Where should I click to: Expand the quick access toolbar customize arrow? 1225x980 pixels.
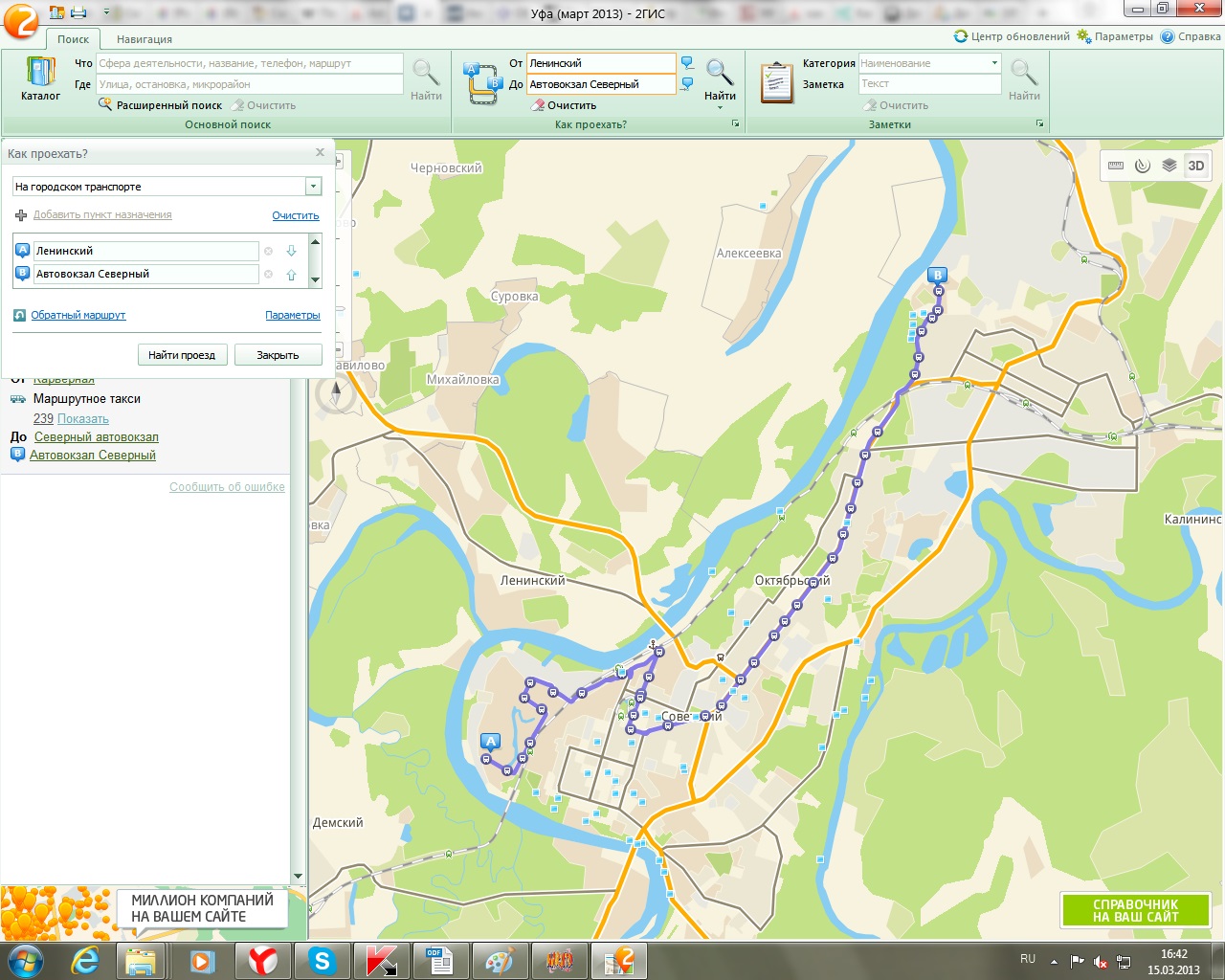pyautogui.click(x=106, y=12)
